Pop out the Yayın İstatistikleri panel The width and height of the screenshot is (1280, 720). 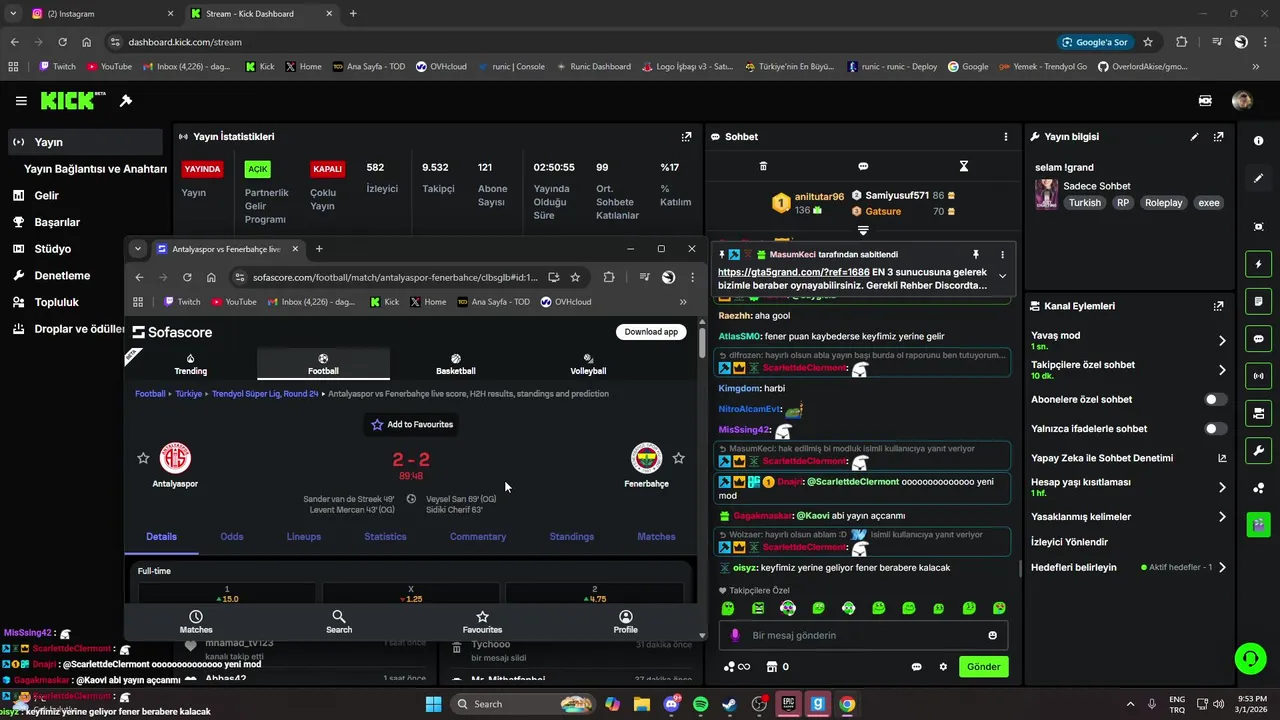(x=686, y=137)
